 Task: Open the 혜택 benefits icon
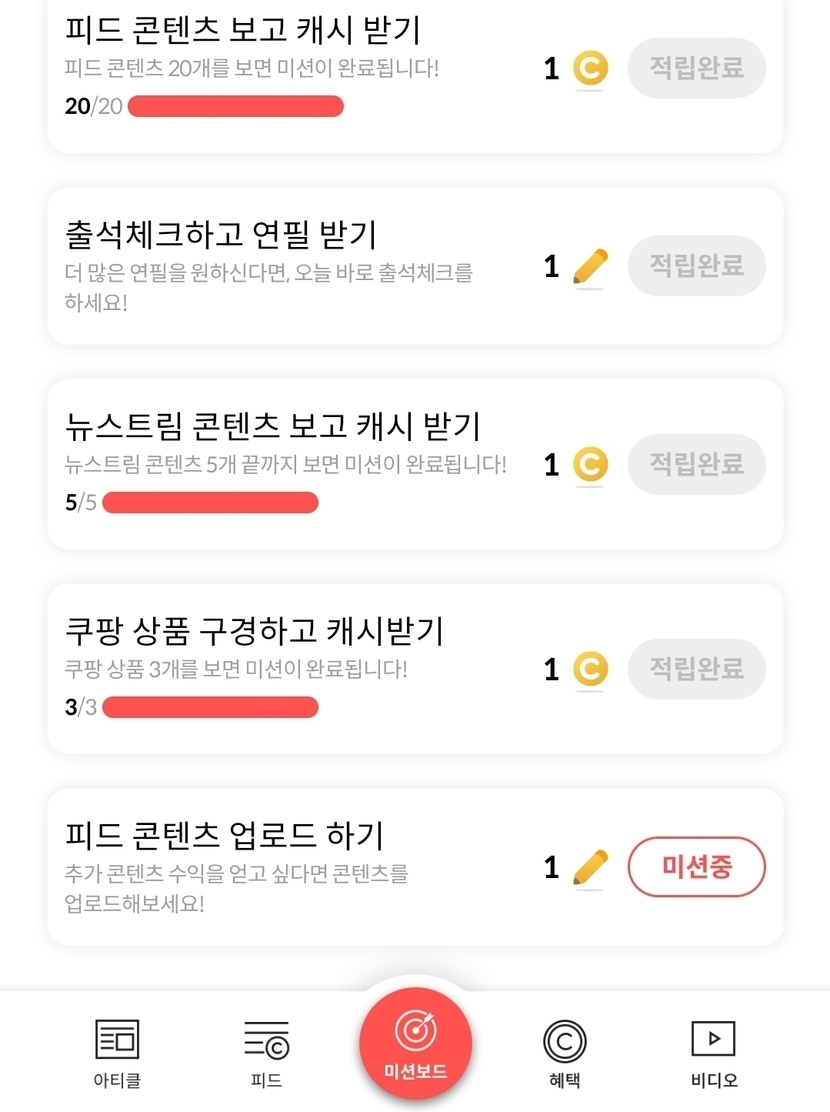pyautogui.click(x=564, y=1040)
